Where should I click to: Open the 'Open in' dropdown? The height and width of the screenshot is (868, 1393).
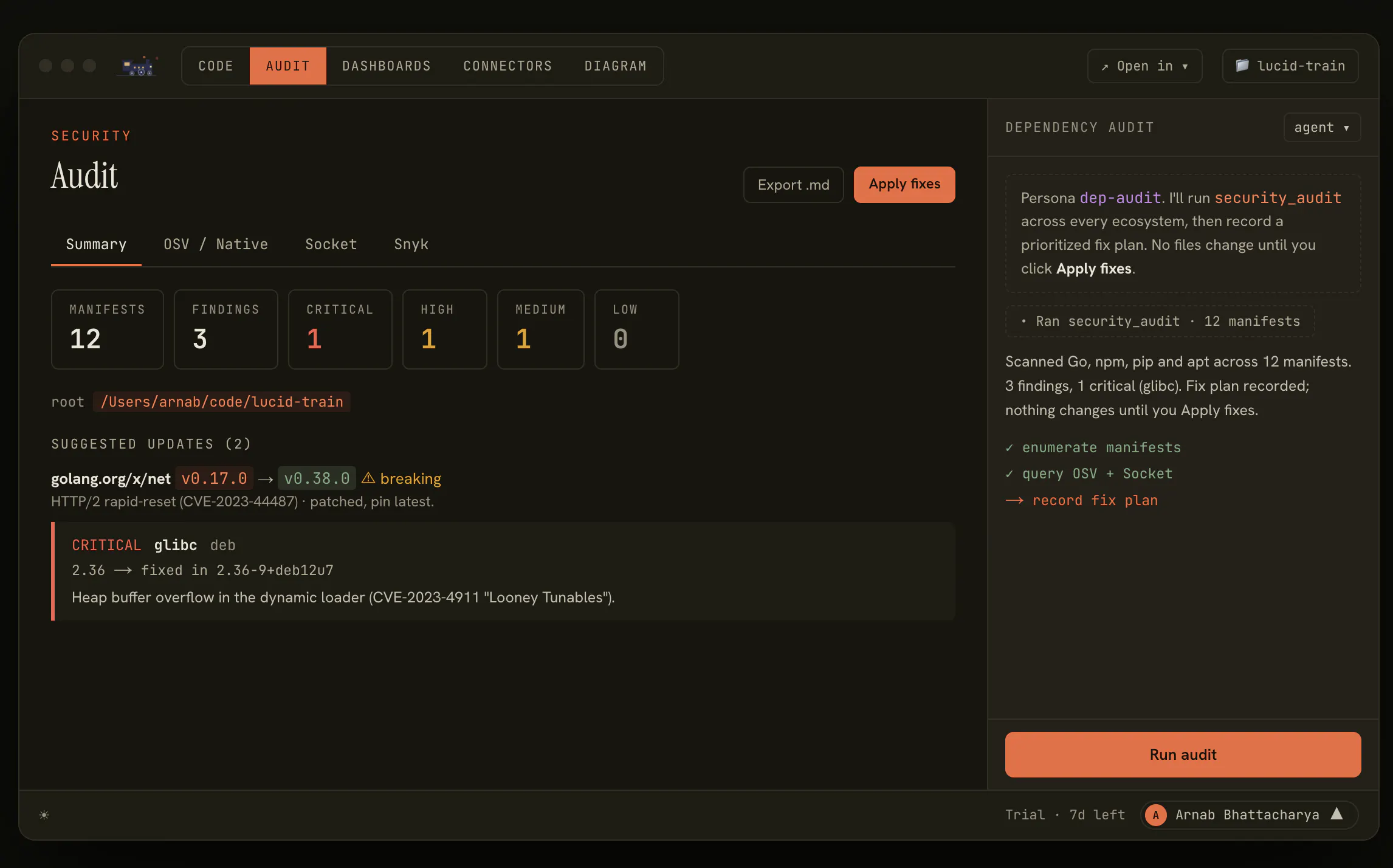1144,66
